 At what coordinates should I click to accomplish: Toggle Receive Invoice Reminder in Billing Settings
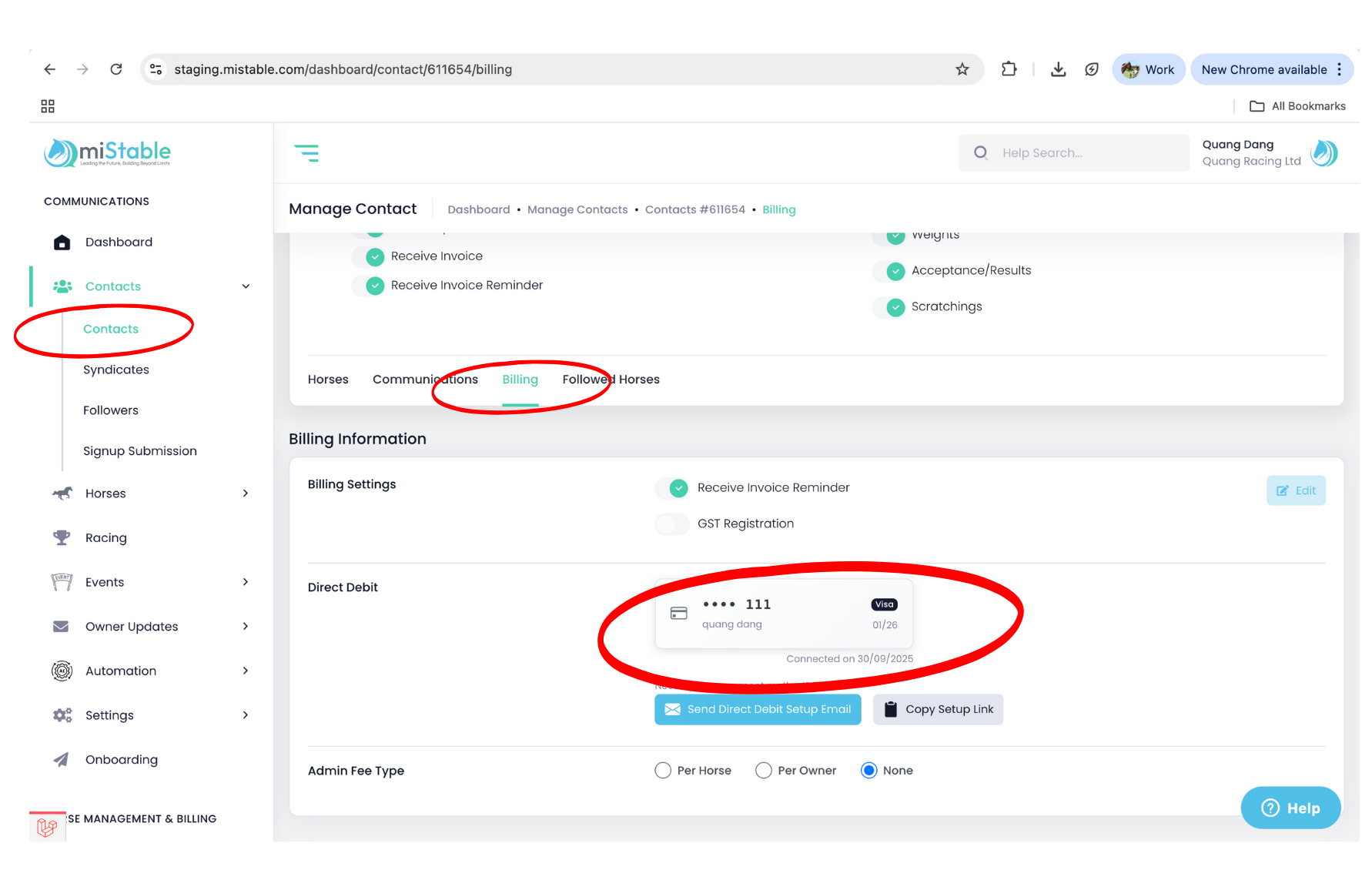pyautogui.click(x=672, y=488)
